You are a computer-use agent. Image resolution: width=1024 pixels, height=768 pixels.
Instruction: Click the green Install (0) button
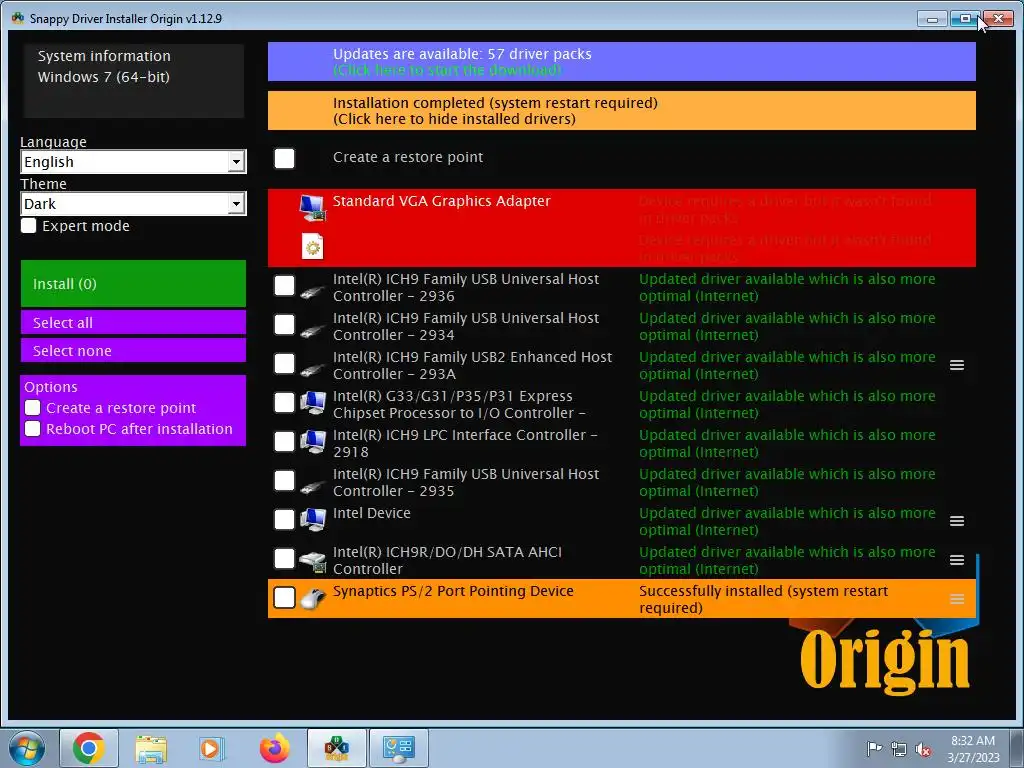click(133, 284)
